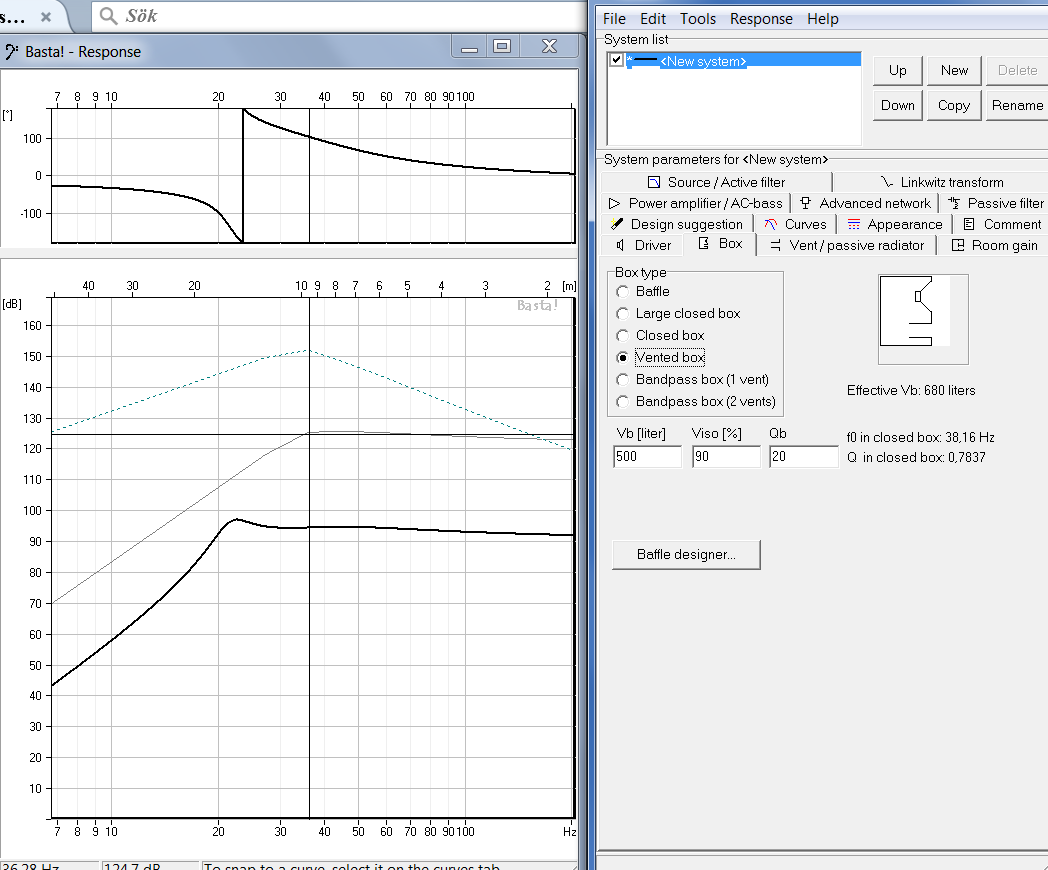Click the Copy button
The width and height of the screenshot is (1048, 870).
point(954,106)
